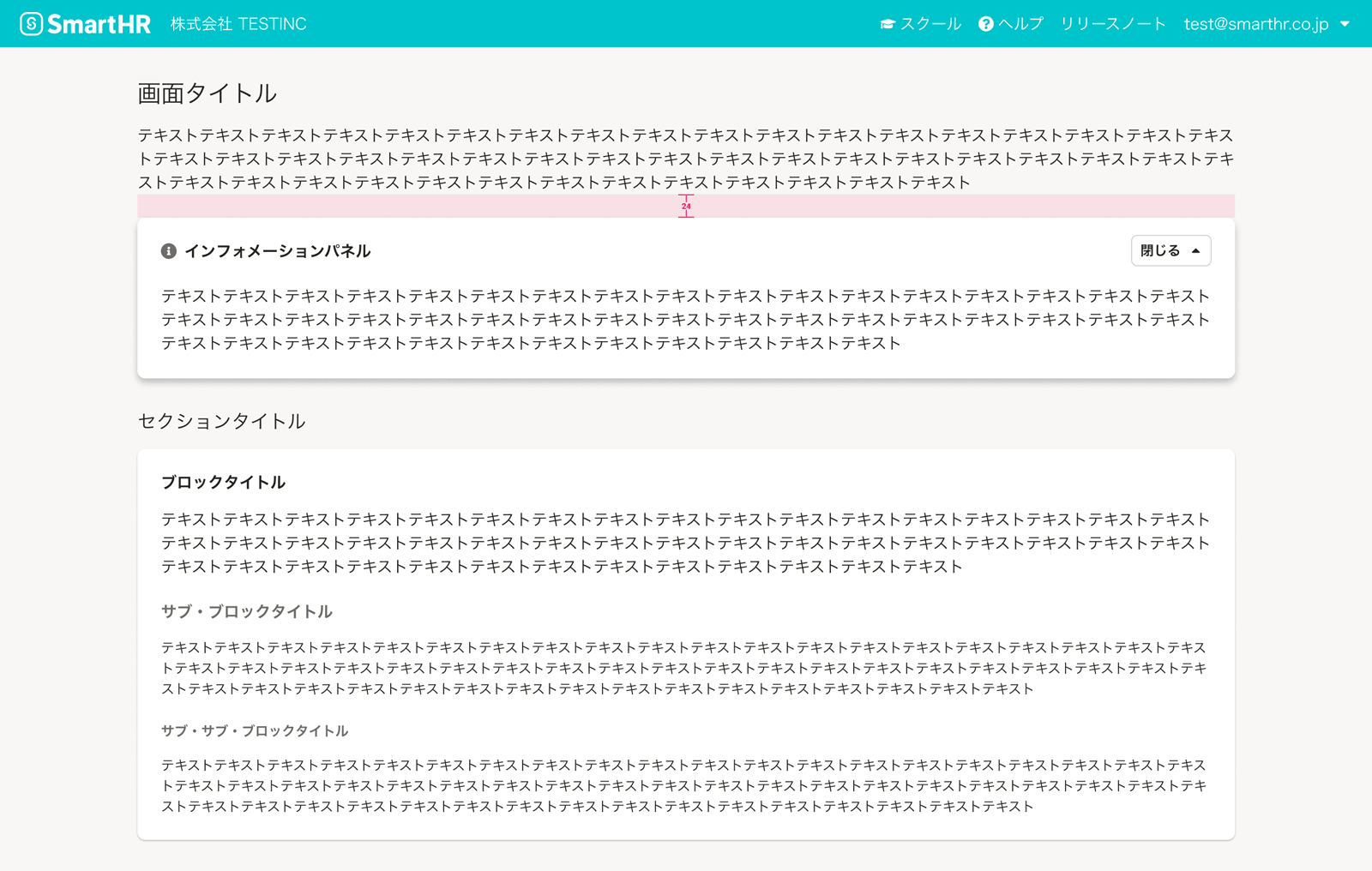Open the リリースノート link
1372x871 pixels.
[x=1113, y=24]
